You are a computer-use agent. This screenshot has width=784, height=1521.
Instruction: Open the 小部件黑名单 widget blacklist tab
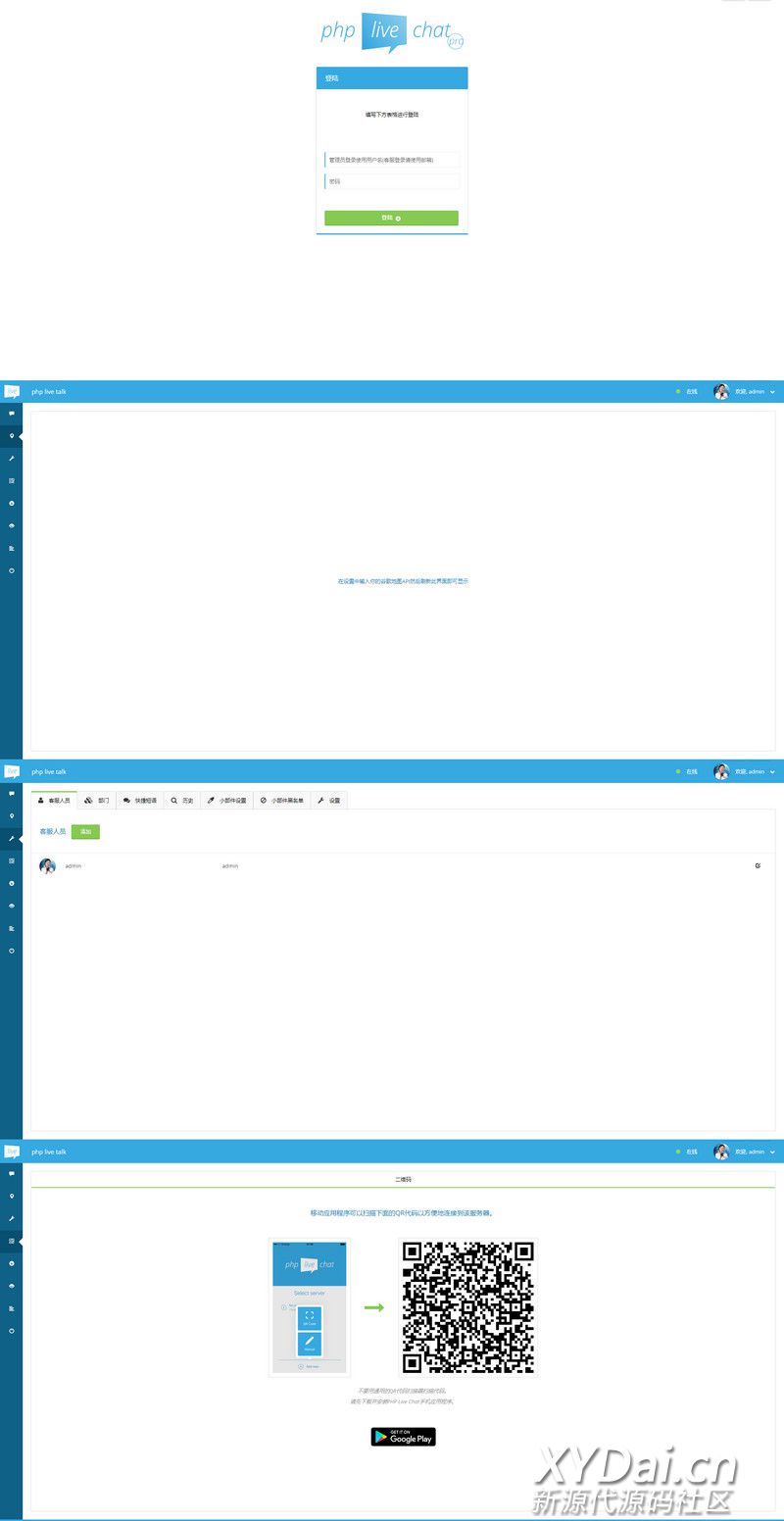click(282, 801)
